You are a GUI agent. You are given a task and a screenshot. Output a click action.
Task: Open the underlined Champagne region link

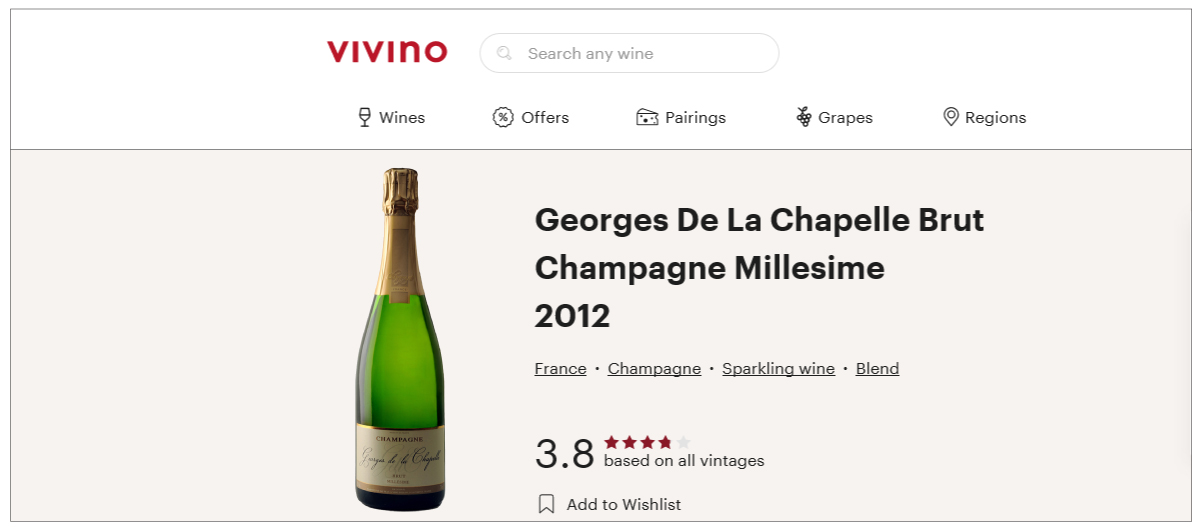(654, 369)
